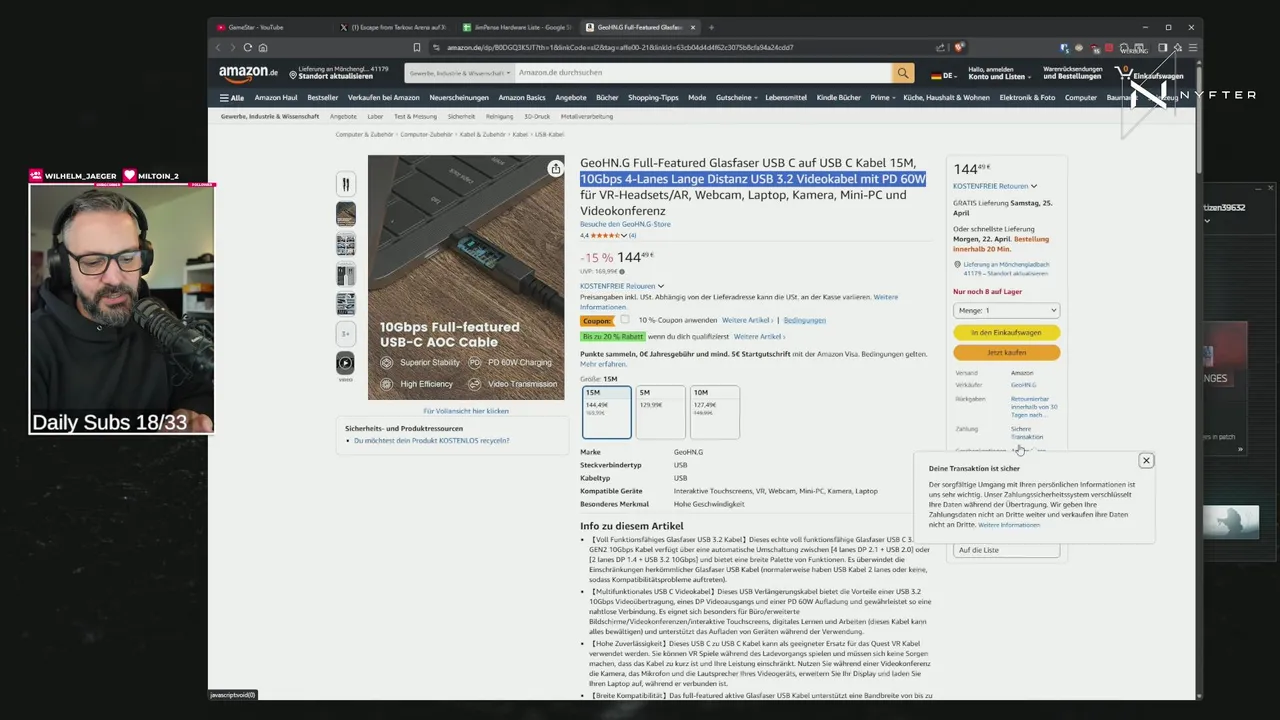Select the 10M size option
The height and width of the screenshot is (720, 1280).
715,412
